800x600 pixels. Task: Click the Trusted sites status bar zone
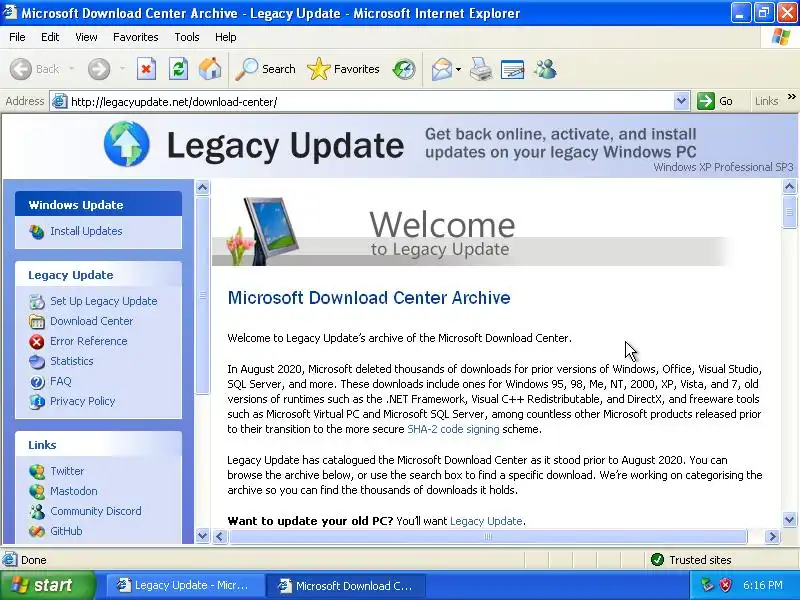[692, 560]
